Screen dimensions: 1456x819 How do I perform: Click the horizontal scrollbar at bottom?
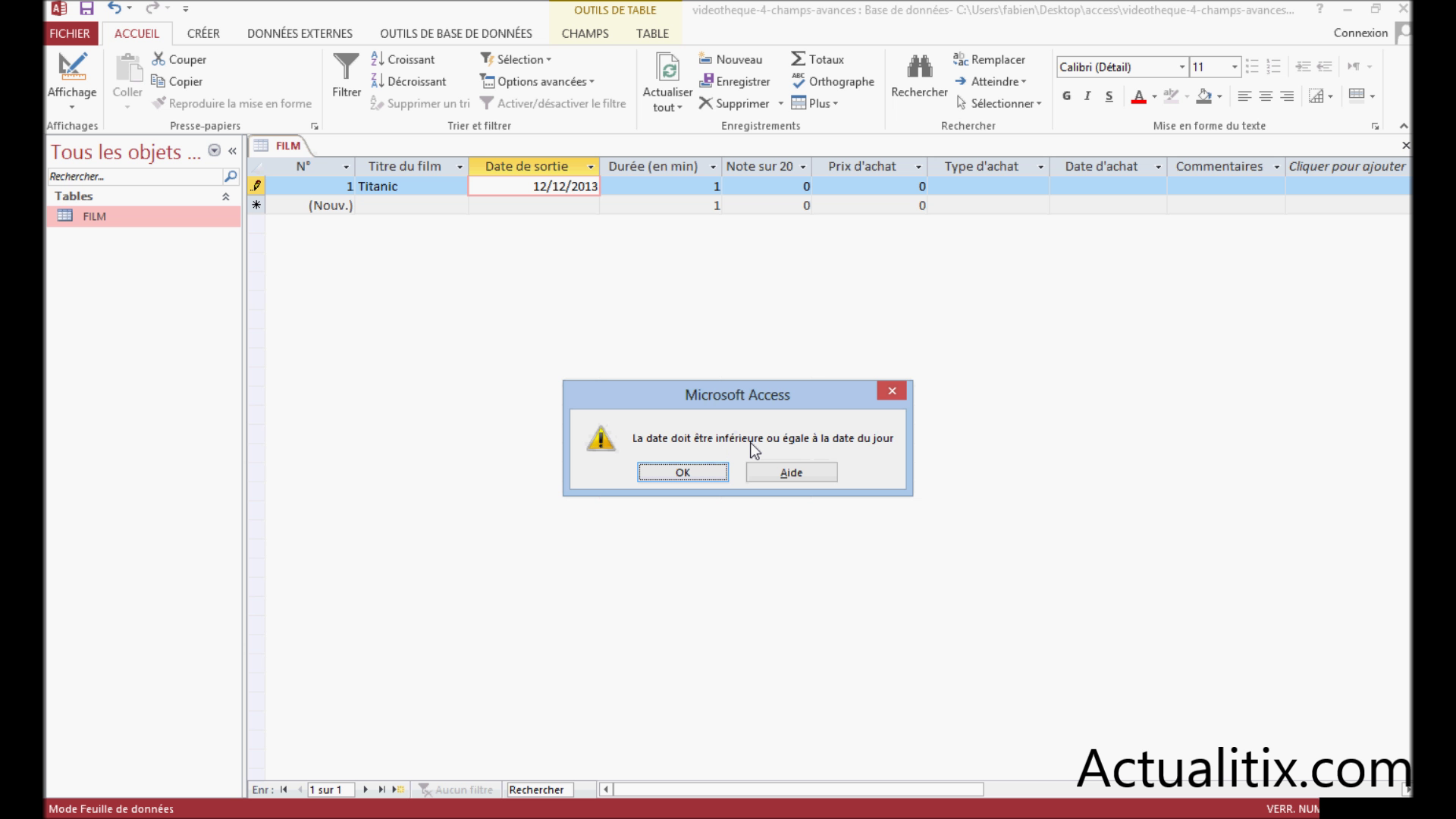coord(798,789)
